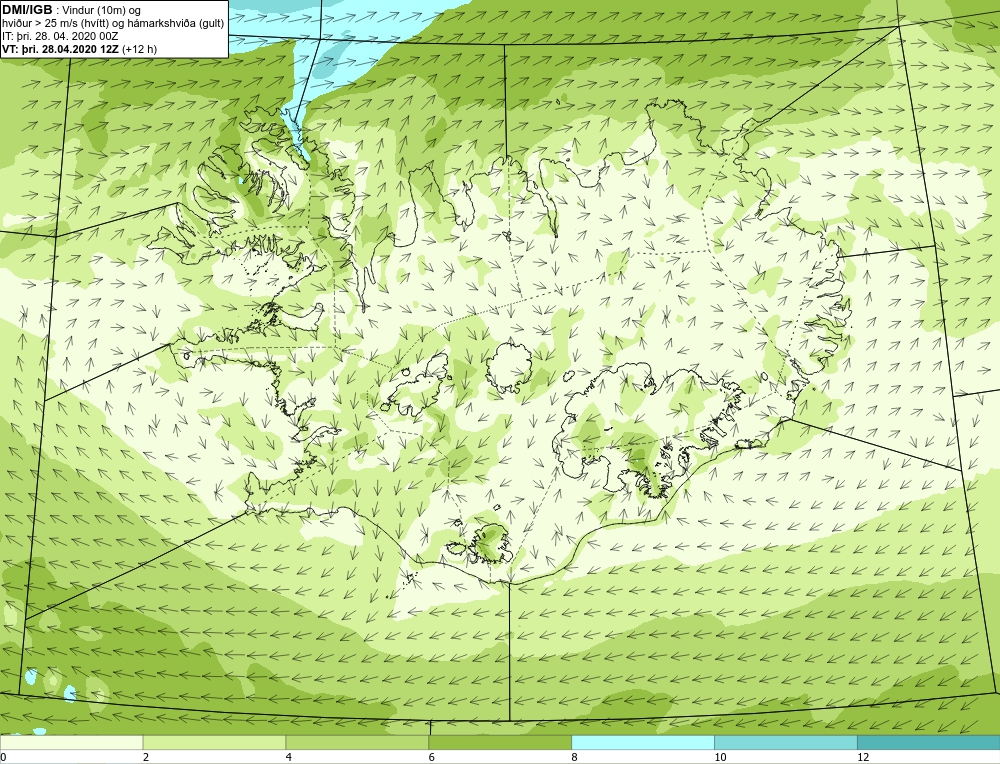Click the 10–12 m/s teal legend swatch
Viewport: 1000px width, 764px height.
tap(786, 742)
